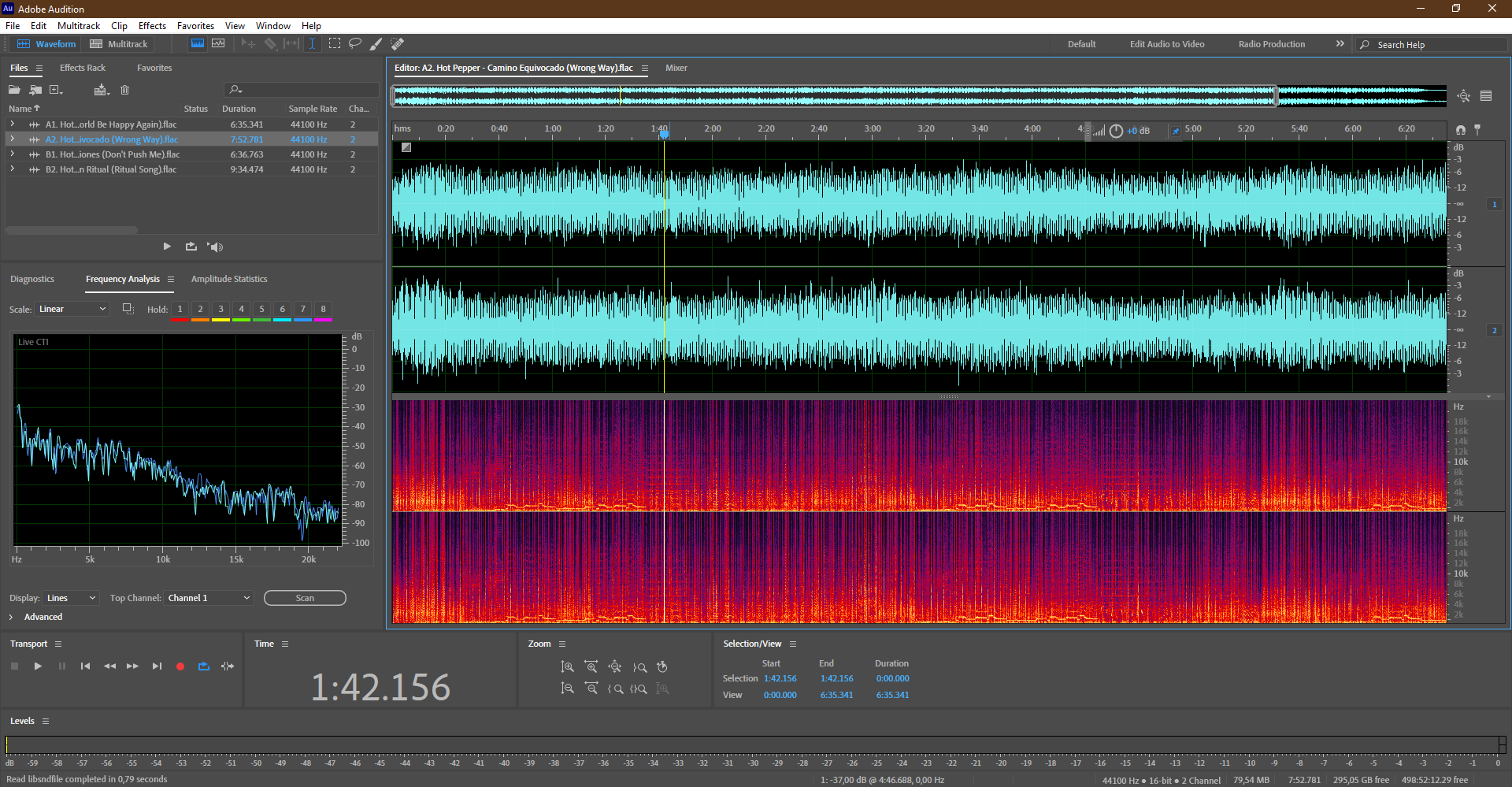The height and width of the screenshot is (787, 1512).
Task: Click Hold button 8
Action: pos(323,310)
